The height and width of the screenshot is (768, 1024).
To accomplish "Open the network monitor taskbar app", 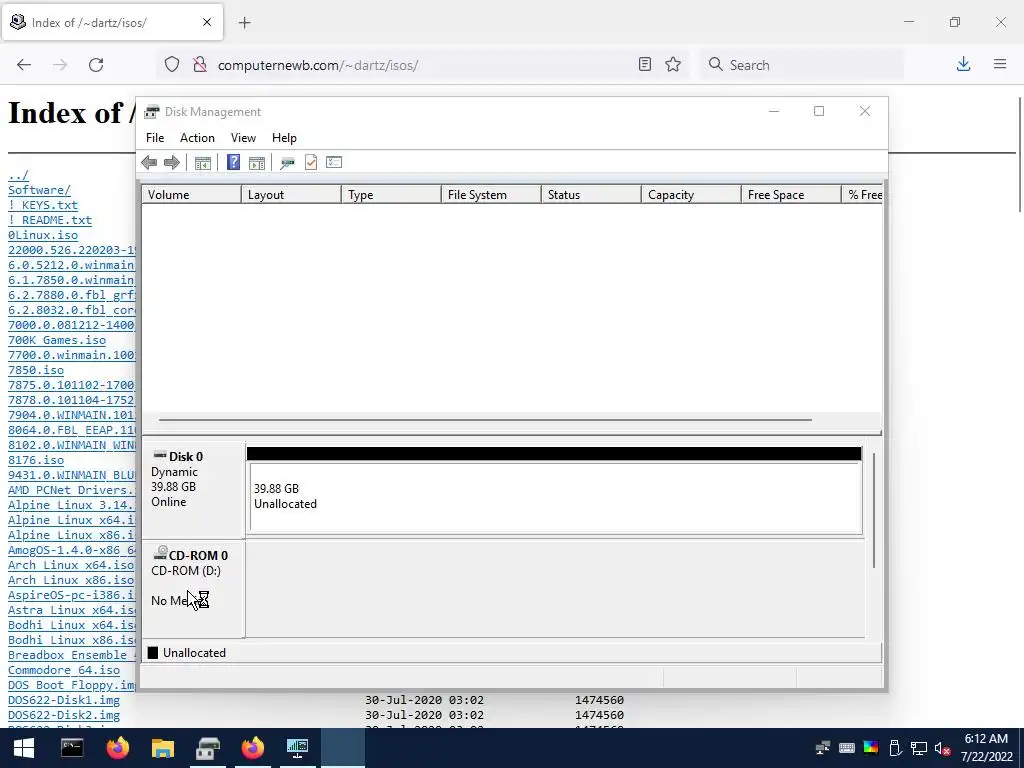I will (x=298, y=748).
